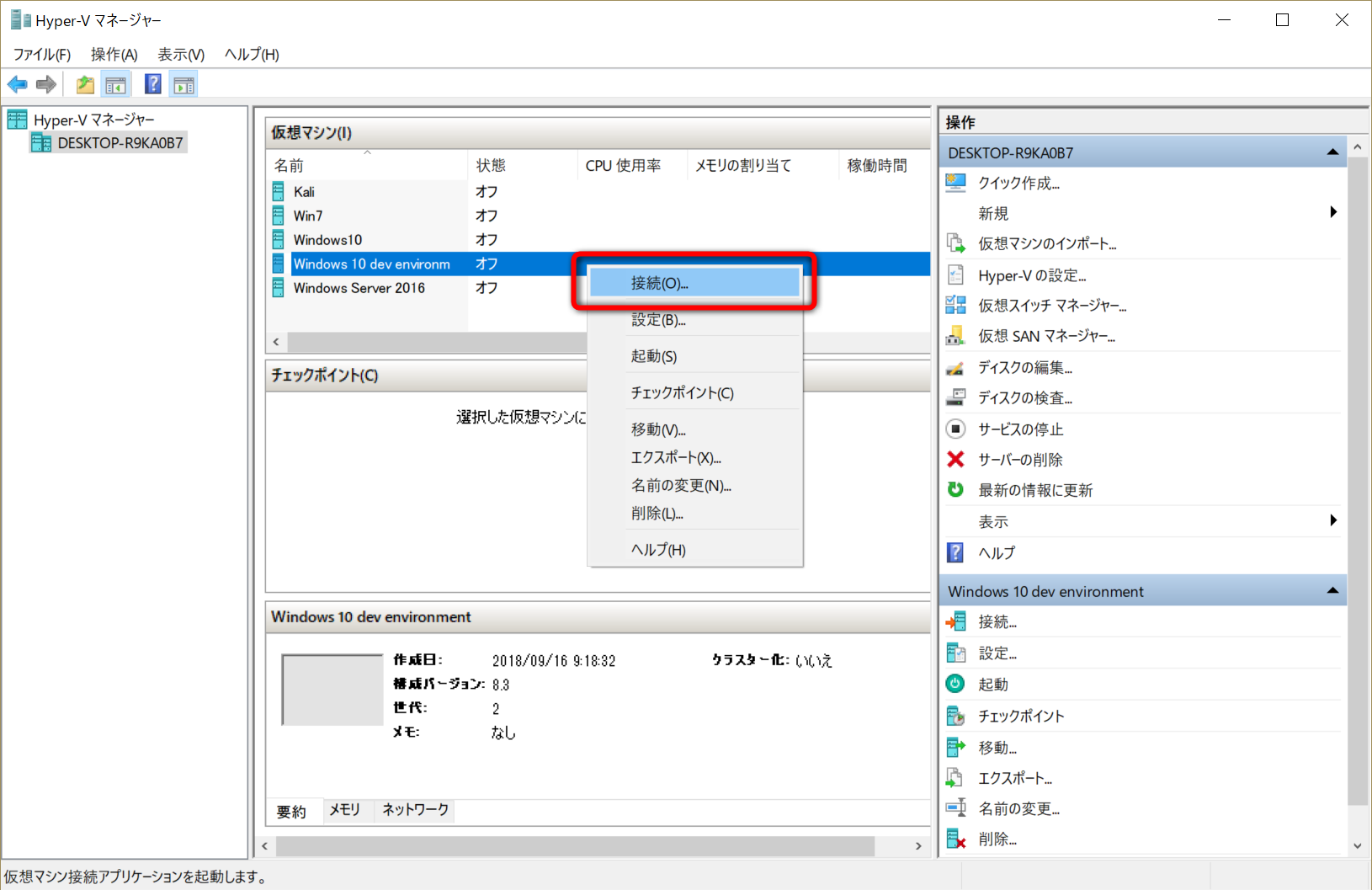Click the Kali virtual machine icon
The image size is (1372, 890).
[x=279, y=192]
